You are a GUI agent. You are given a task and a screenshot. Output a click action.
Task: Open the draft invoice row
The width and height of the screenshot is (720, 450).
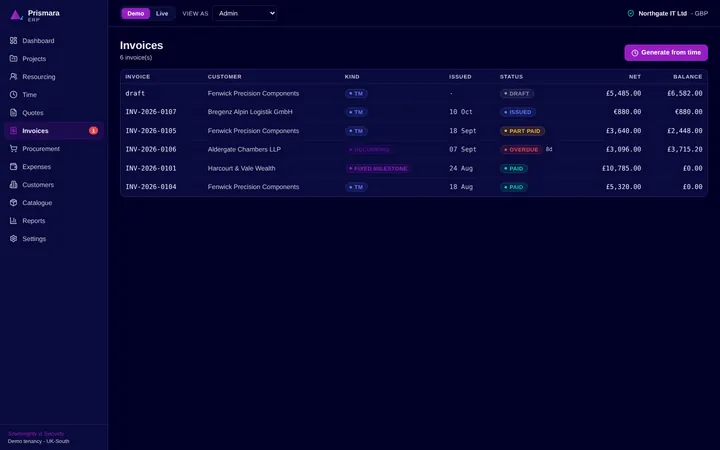point(414,93)
